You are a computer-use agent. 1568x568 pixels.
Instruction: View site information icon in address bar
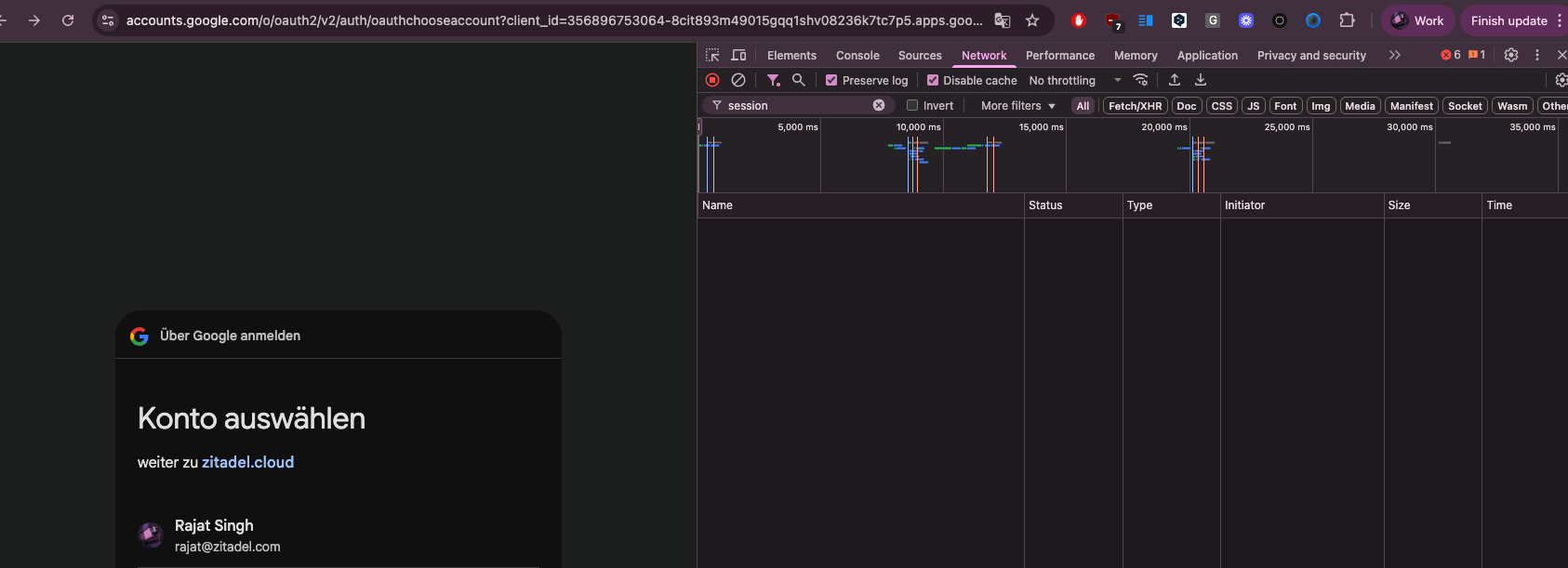(109, 20)
